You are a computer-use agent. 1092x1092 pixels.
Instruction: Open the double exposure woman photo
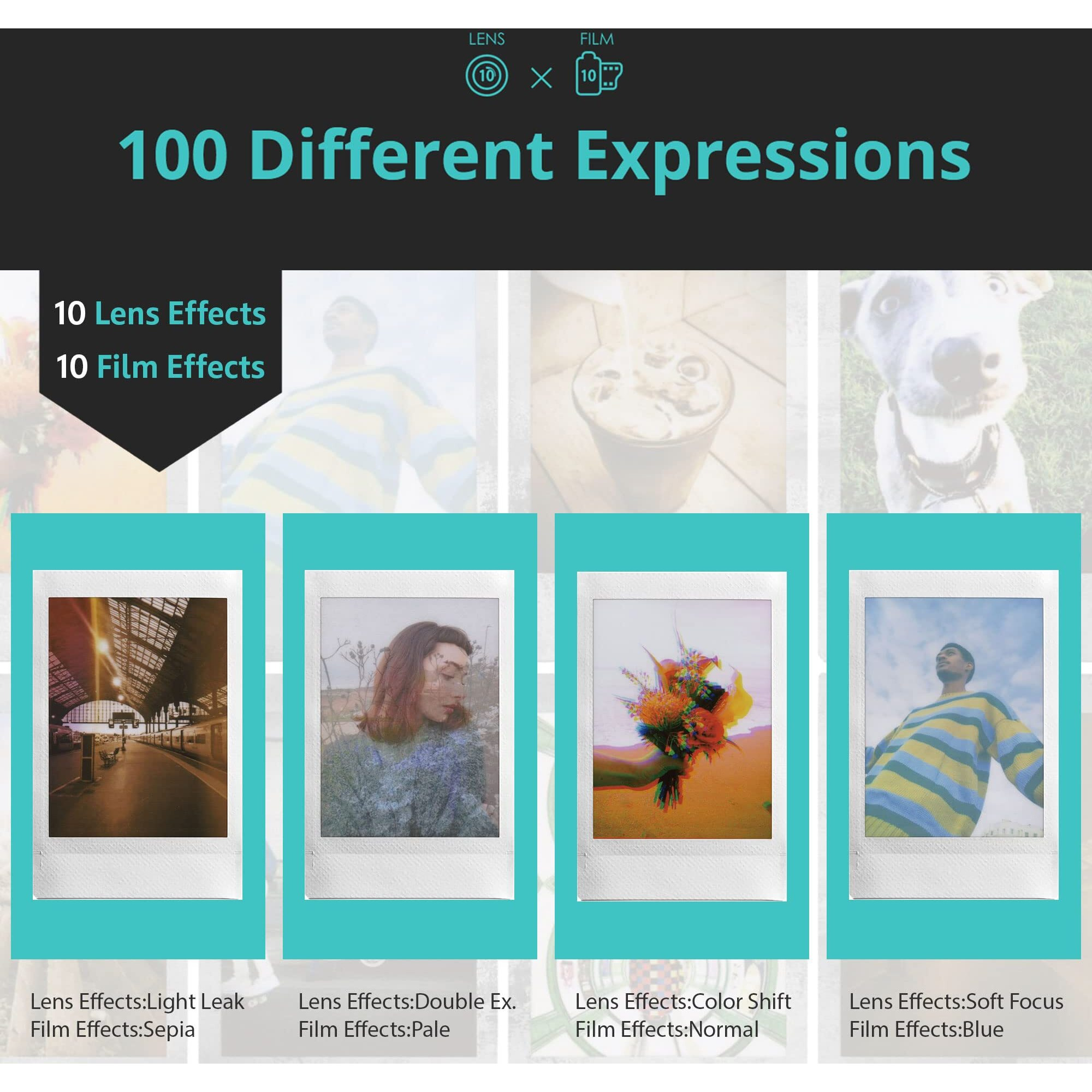click(410, 717)
